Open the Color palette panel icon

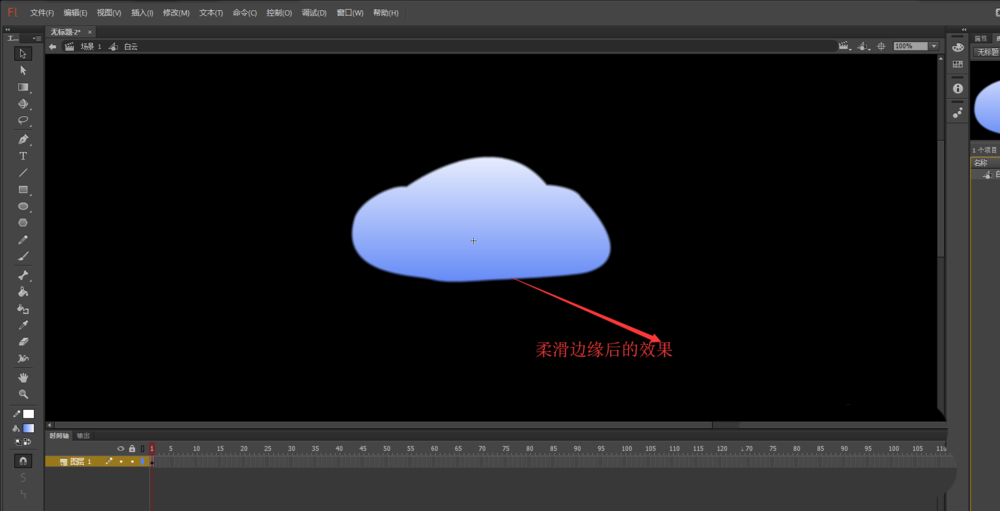click(957, 48)
